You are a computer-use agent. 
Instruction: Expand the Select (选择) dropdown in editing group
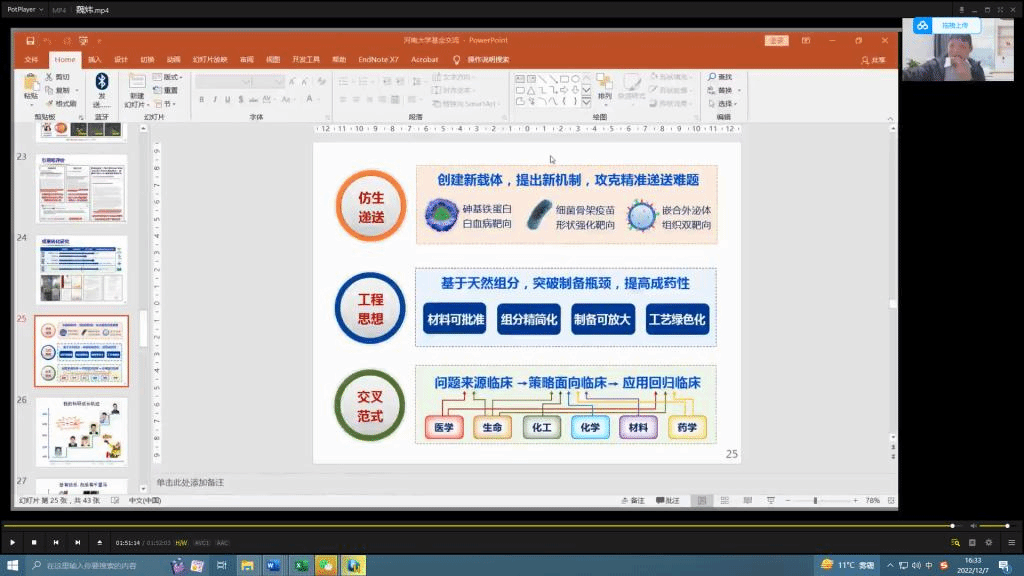coord(725,104)
